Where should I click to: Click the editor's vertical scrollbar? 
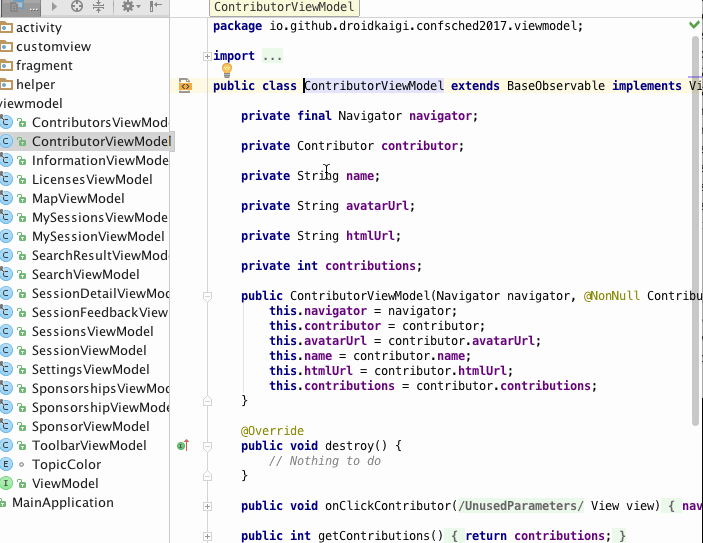tap(695, 231)
